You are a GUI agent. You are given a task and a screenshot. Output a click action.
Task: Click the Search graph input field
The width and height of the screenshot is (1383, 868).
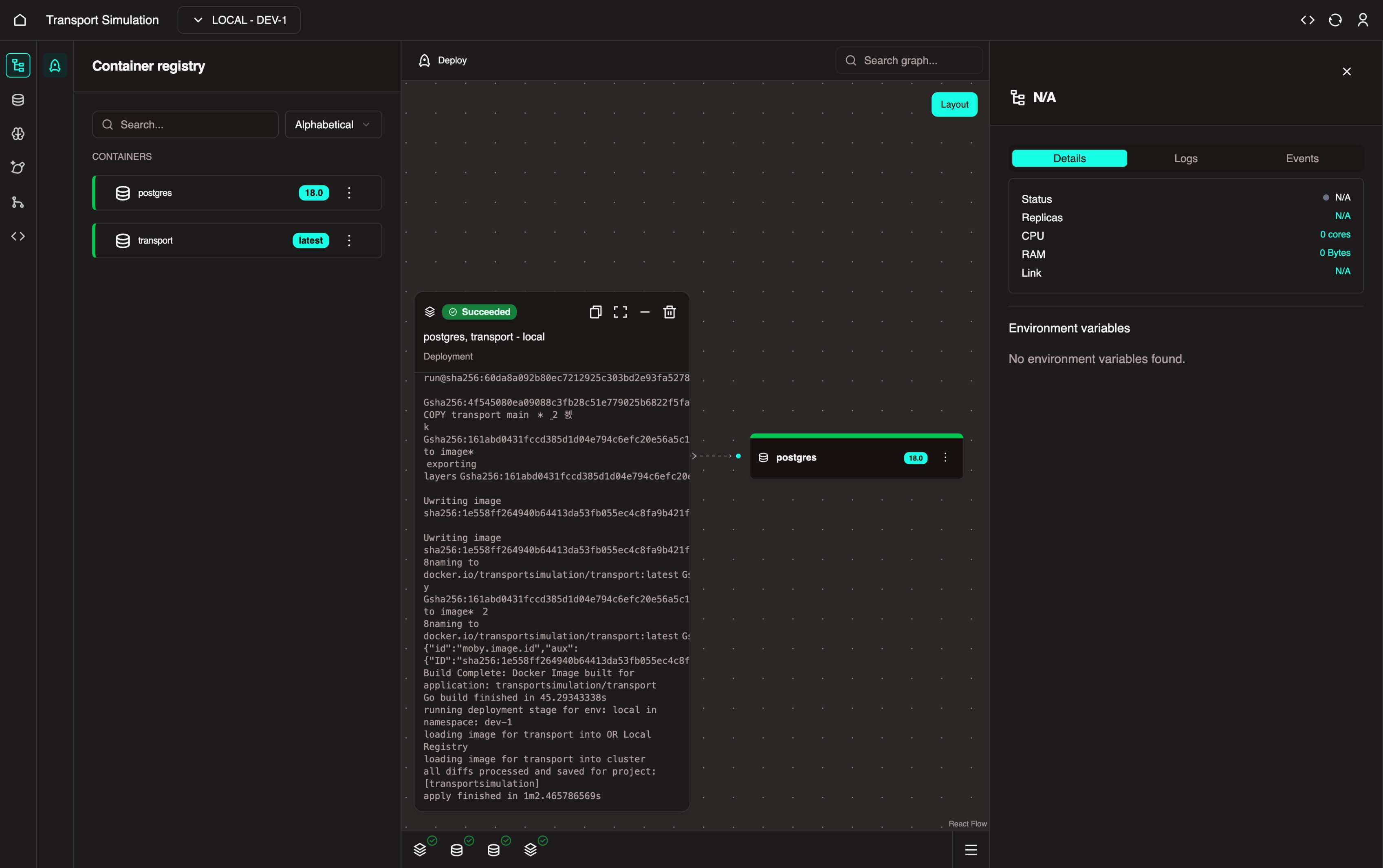click(x=909, y=60)
